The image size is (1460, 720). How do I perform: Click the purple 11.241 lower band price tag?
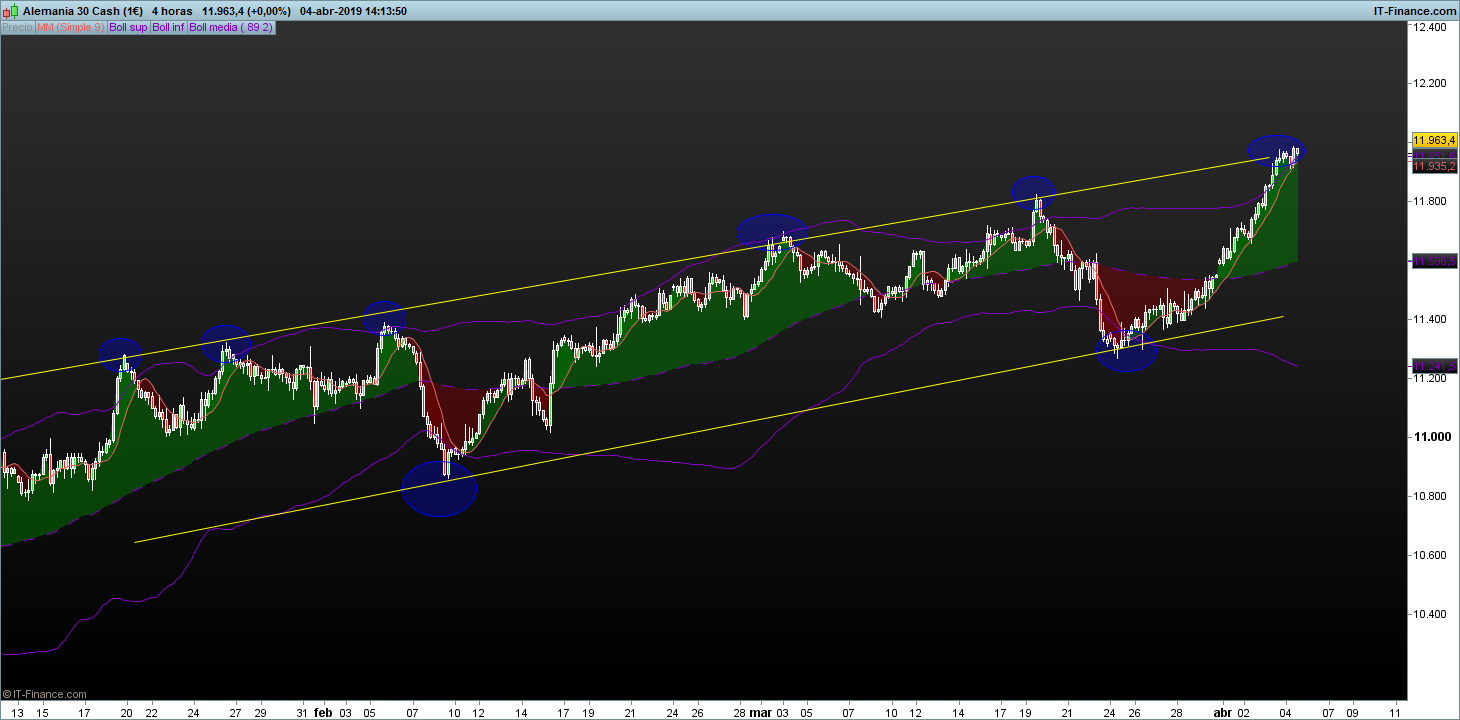pyautogui.click(x=1433, y=366)
